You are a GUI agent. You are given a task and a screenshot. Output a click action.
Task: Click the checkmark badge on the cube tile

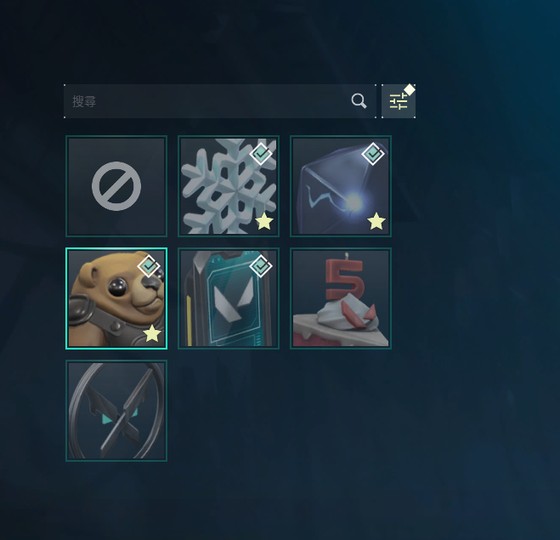(373, 154)
